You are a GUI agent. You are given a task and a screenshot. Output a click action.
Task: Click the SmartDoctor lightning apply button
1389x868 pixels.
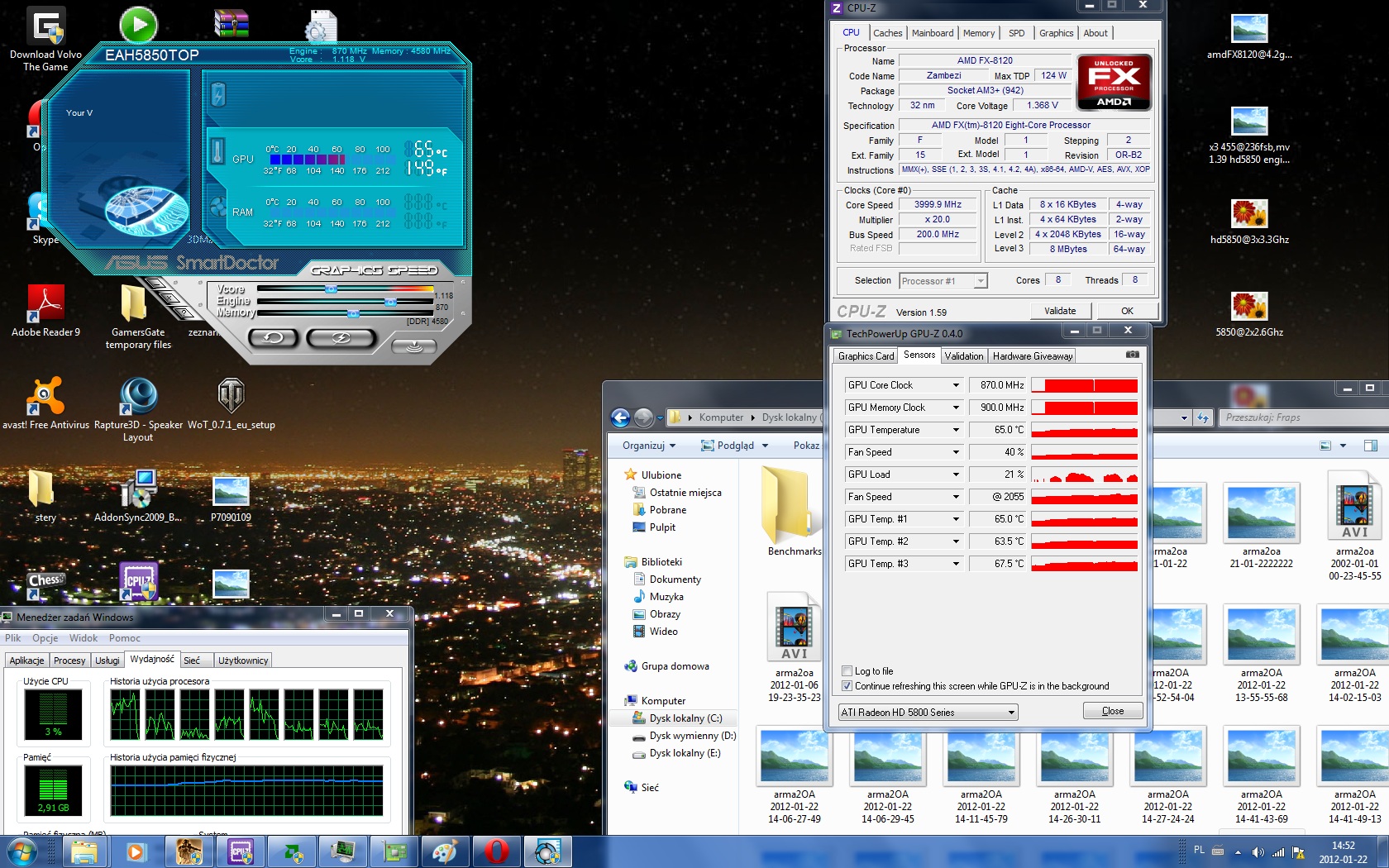[x=341, y=338]
